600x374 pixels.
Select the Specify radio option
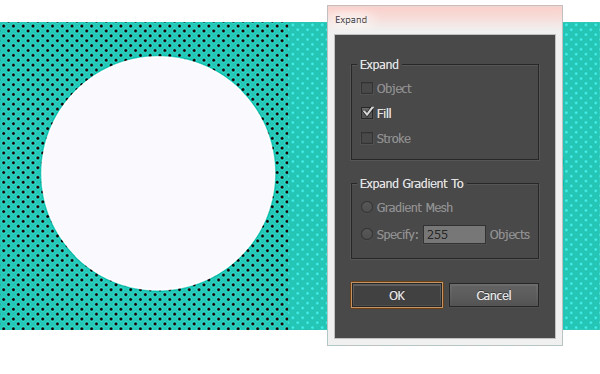point(367,234)
